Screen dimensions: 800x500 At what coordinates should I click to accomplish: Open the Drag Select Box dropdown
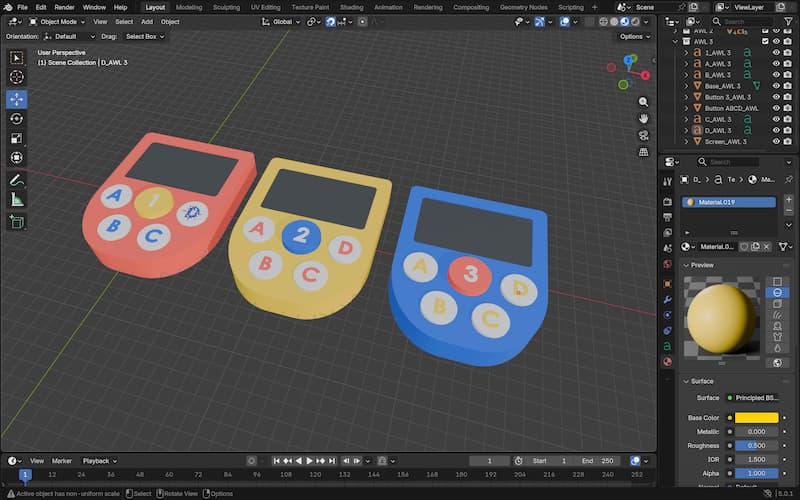tap(145, 37)
